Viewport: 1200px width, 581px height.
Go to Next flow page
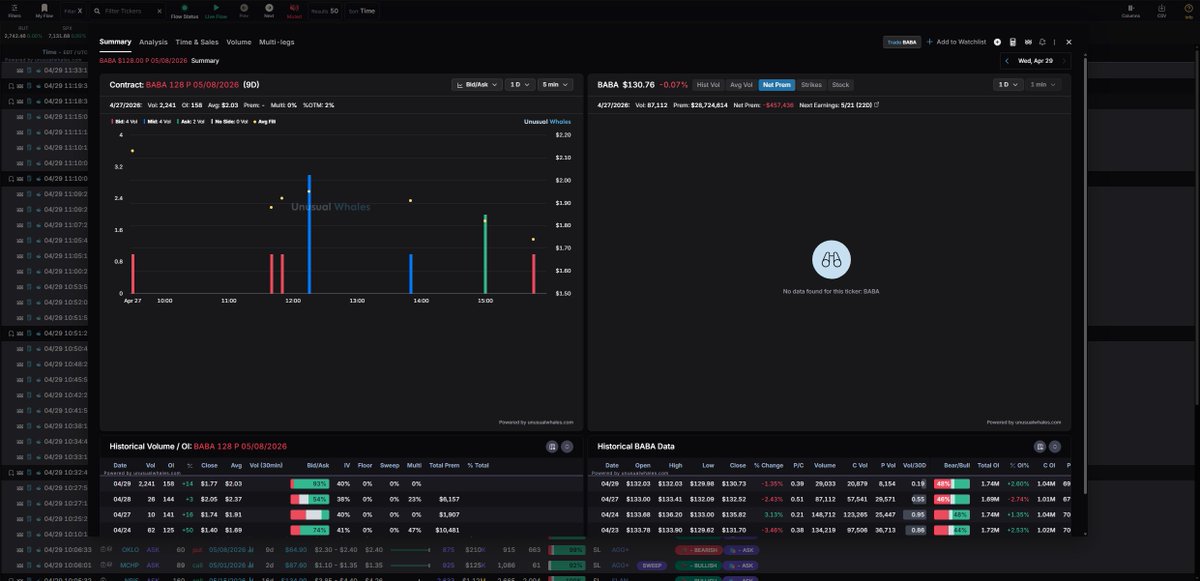pyautogui.click(x=269, y=10)
